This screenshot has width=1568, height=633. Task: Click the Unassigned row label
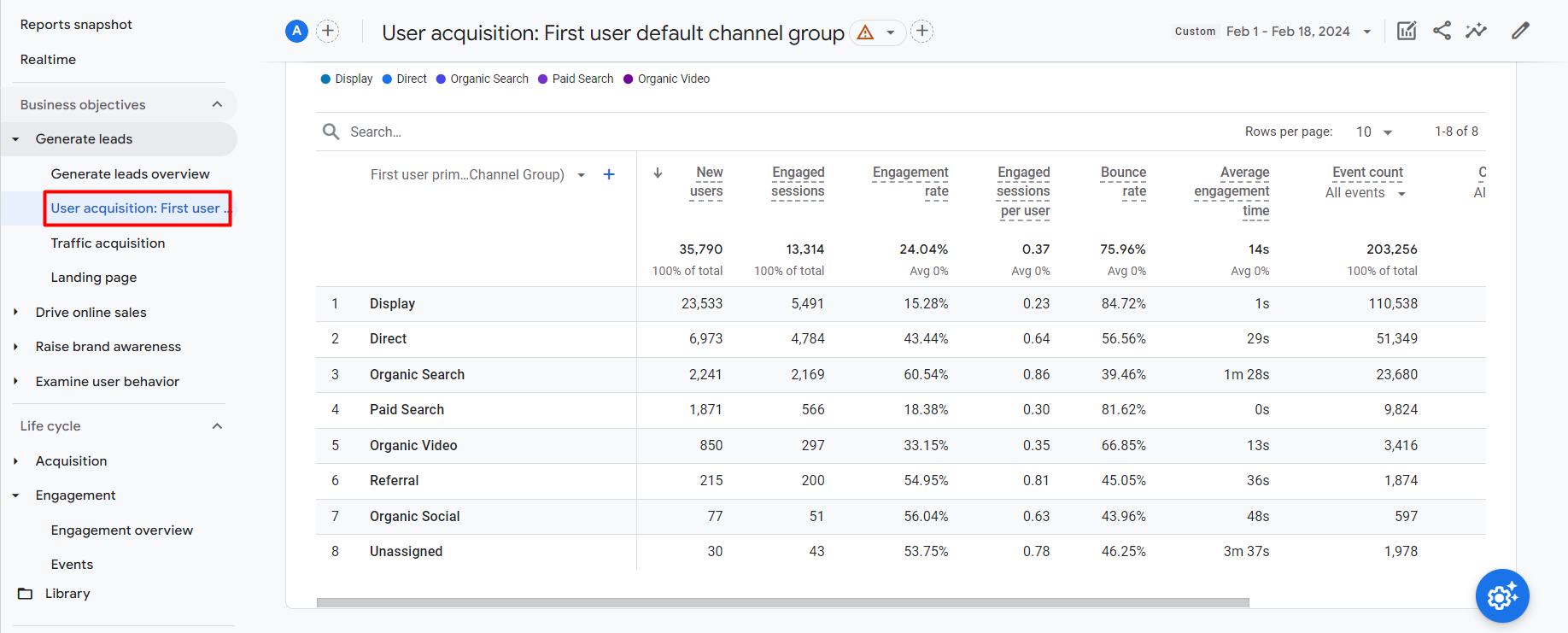[x=406, y=552]
